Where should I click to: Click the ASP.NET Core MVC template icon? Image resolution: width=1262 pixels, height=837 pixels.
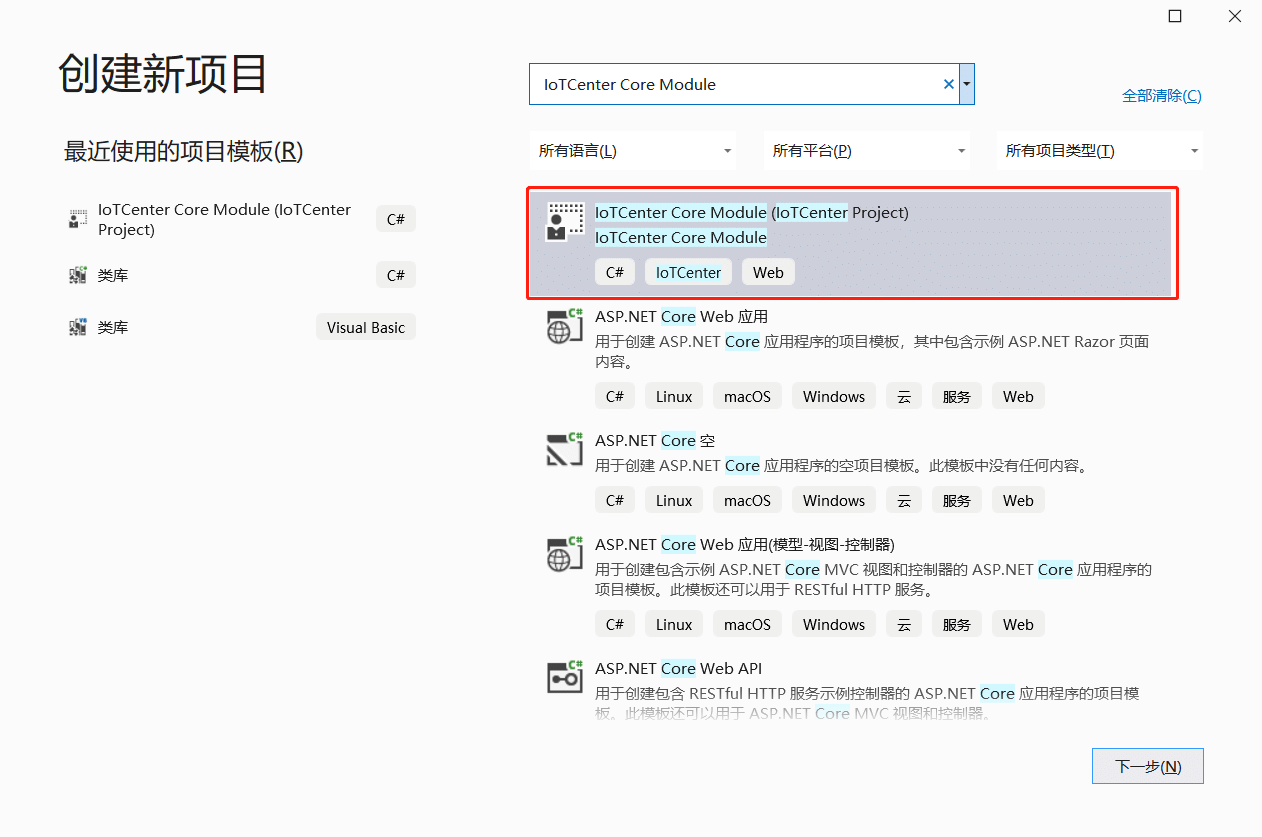point(564,554)
